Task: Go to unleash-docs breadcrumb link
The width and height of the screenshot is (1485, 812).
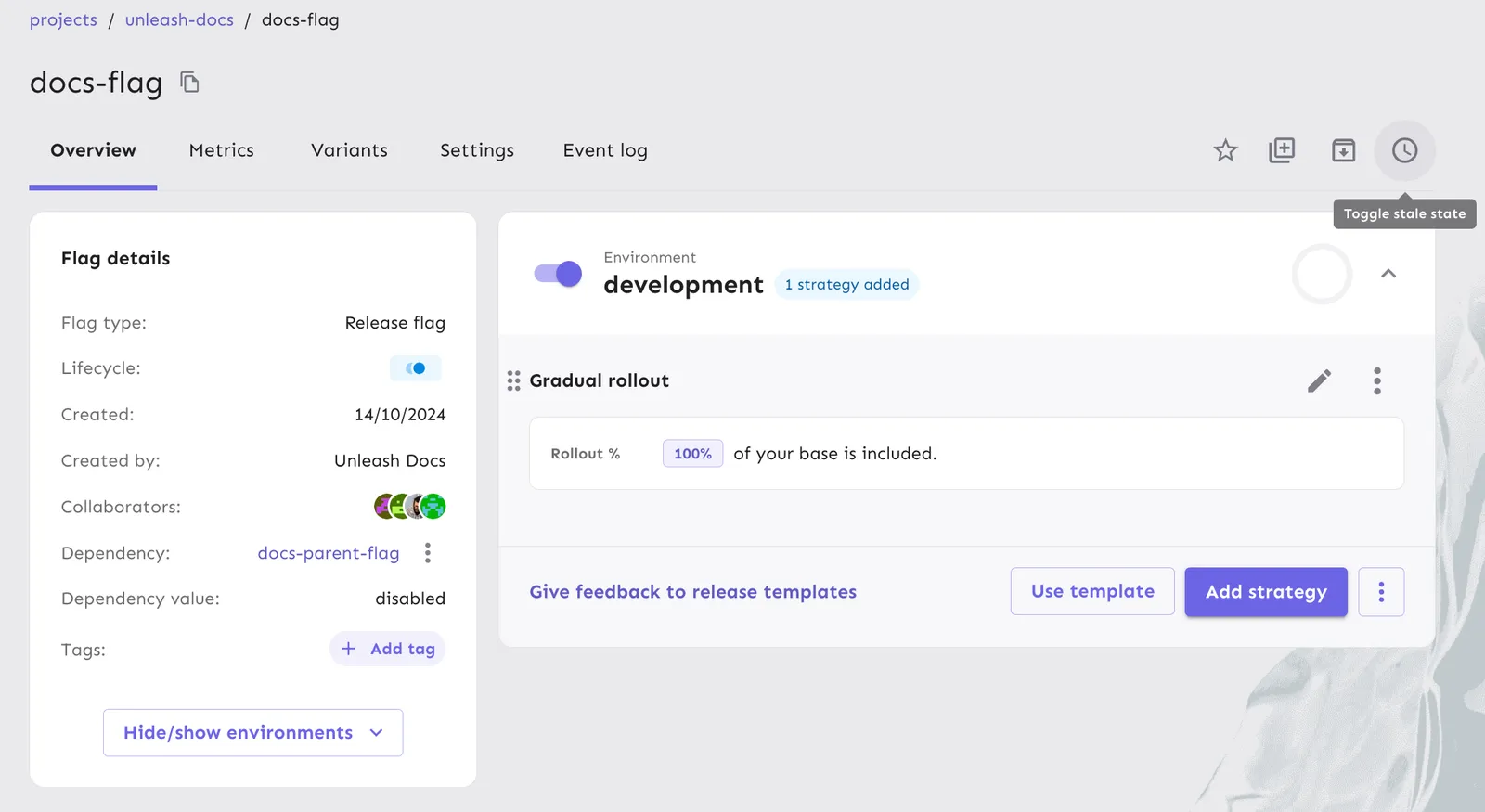Action: 179,20
